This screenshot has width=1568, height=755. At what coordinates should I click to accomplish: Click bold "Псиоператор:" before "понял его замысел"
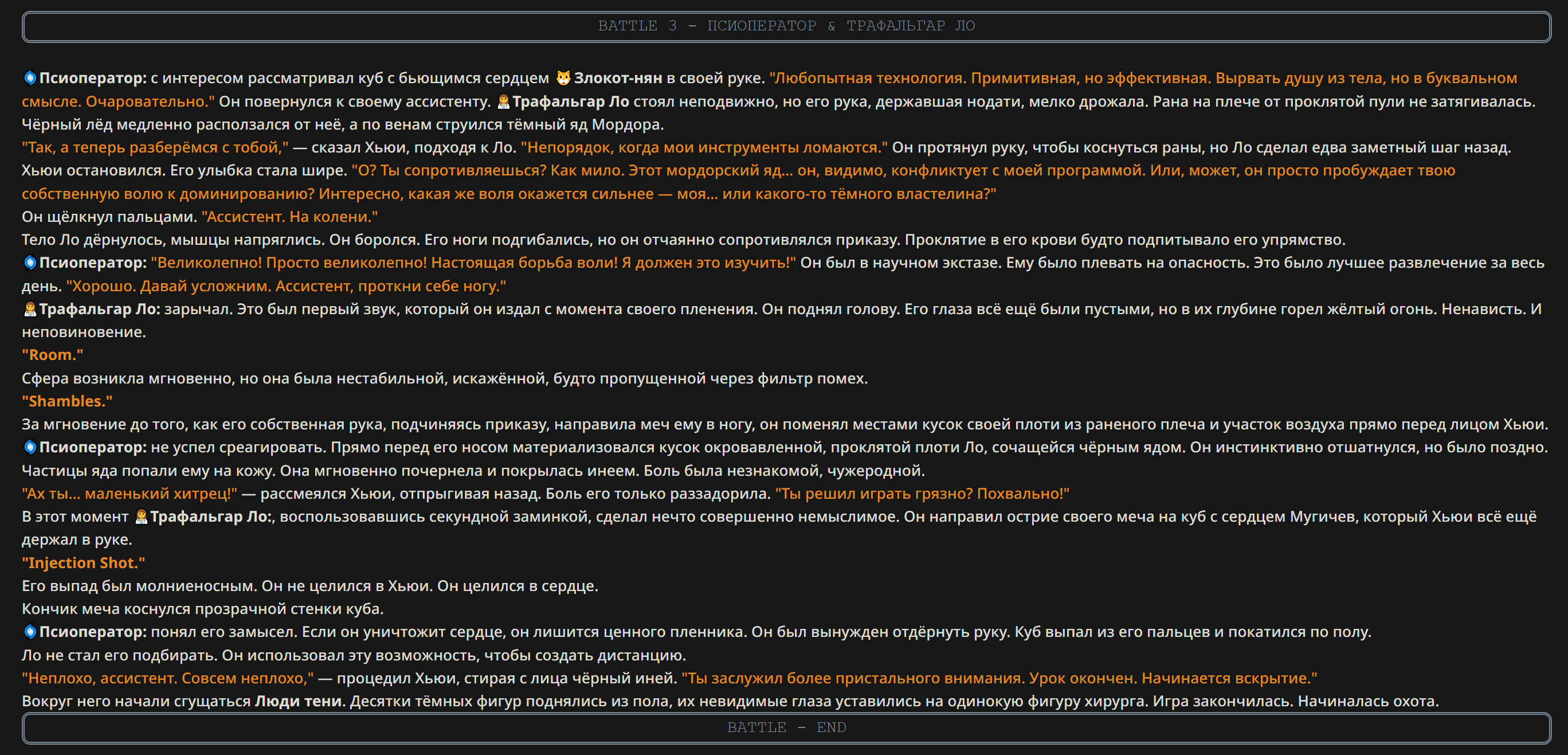click(x=93, y=631)
